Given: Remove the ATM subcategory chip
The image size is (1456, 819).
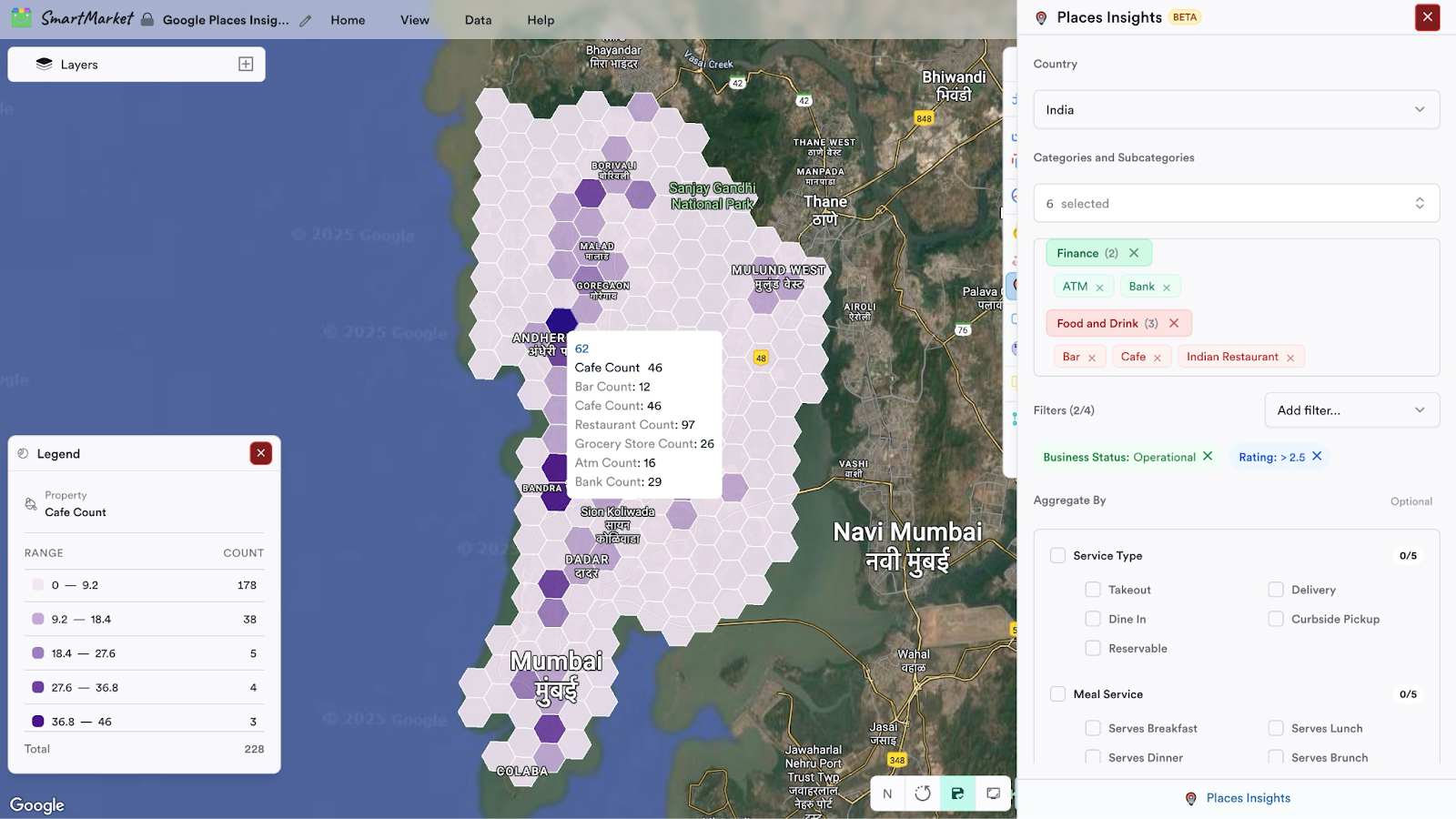Looking at the screenshot, I should (1099, 288).
